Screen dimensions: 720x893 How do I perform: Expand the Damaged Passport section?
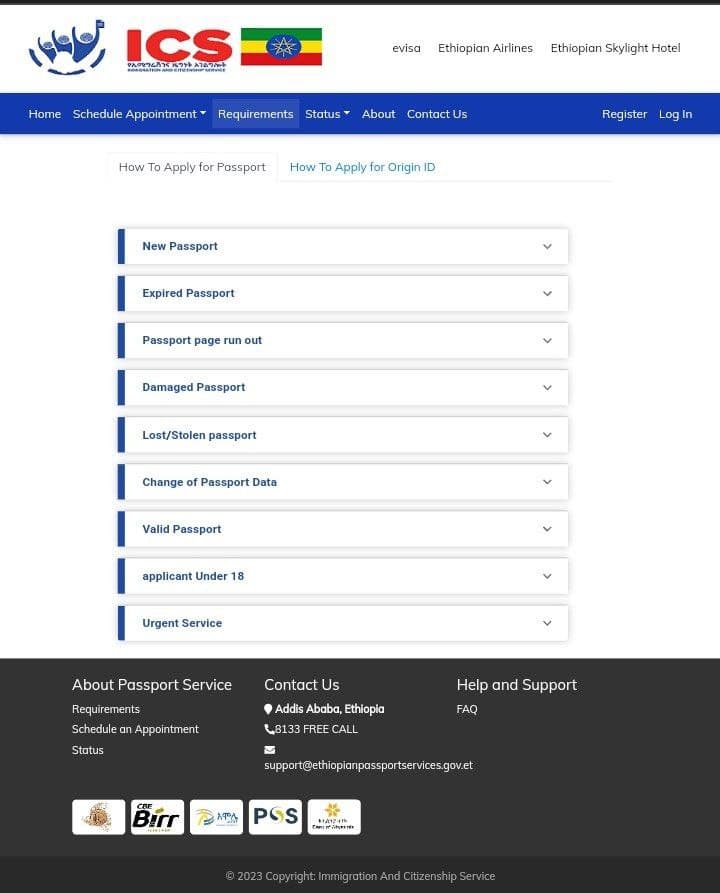click(x=343, y=388)
